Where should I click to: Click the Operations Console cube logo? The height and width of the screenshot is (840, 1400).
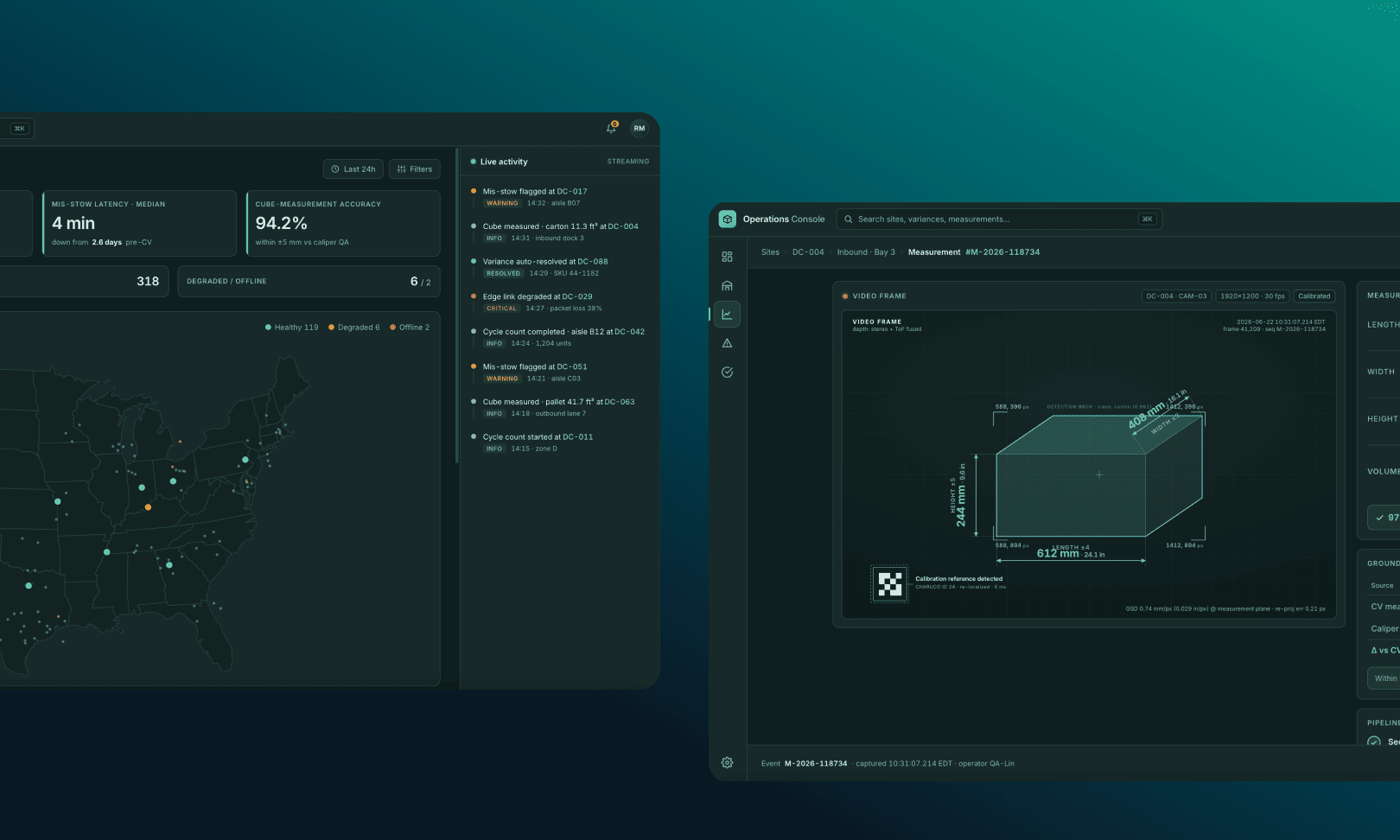[728, 220]
